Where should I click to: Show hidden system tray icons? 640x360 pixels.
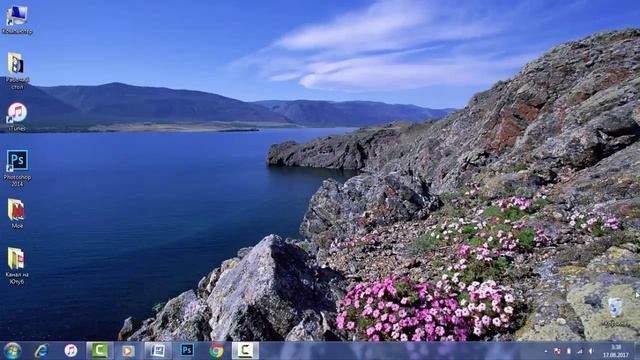(545, 351)
